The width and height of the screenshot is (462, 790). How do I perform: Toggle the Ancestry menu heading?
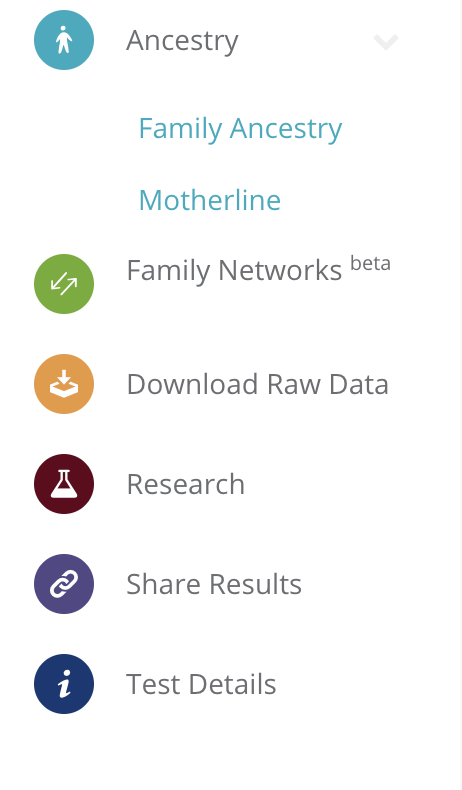[182, 41]
